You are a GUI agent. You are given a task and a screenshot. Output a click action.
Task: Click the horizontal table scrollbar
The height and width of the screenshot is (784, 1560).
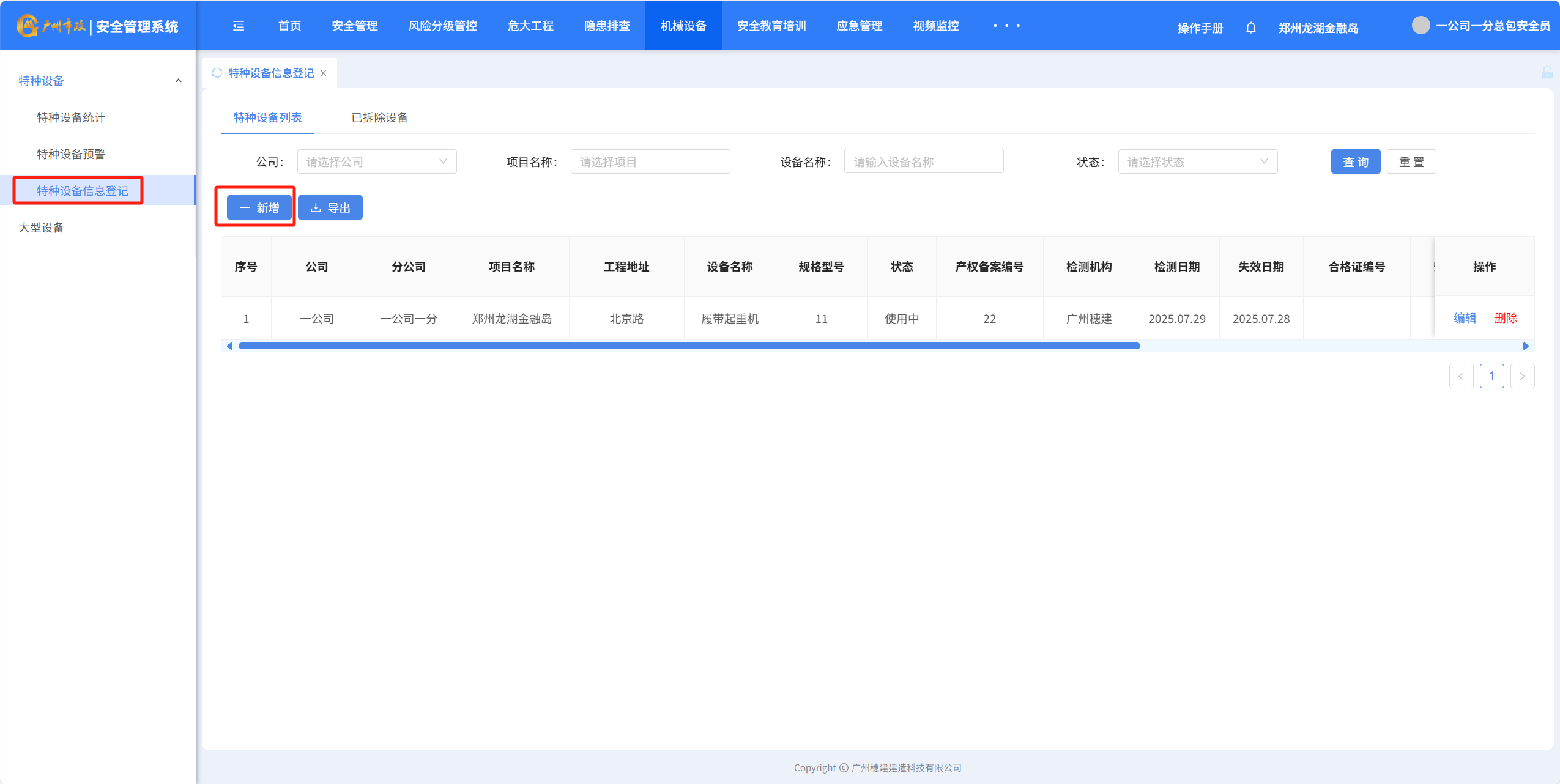coord(689,346)
